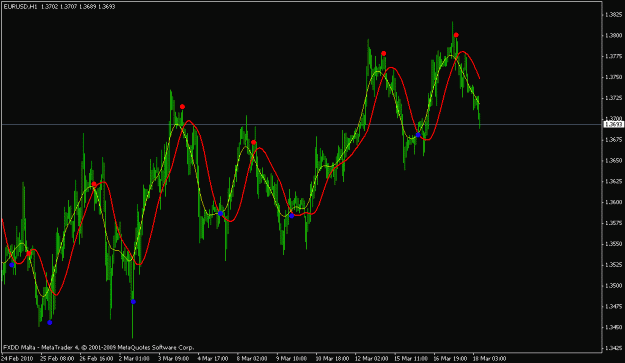Click the 3 Mar 09:00 time label
This screenshot has width=625, height=363.
173,359
